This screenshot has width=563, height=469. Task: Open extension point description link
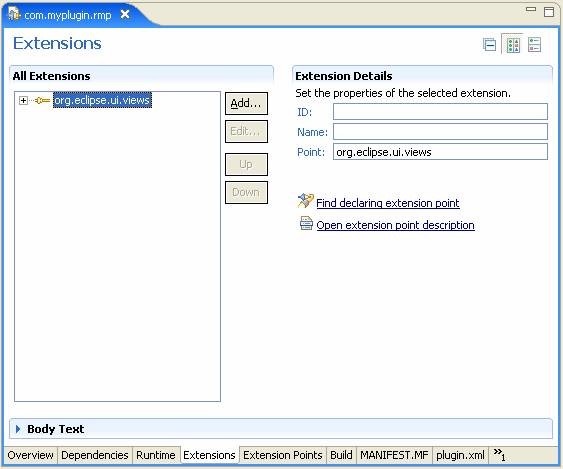coord(395,225)
